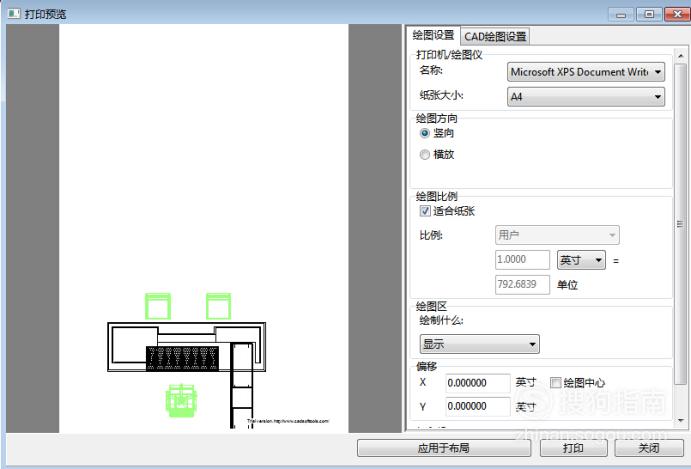Screen dimensions: 691x469
Task: Select the 竖向 orientation radio button
Action: point(424,133)
